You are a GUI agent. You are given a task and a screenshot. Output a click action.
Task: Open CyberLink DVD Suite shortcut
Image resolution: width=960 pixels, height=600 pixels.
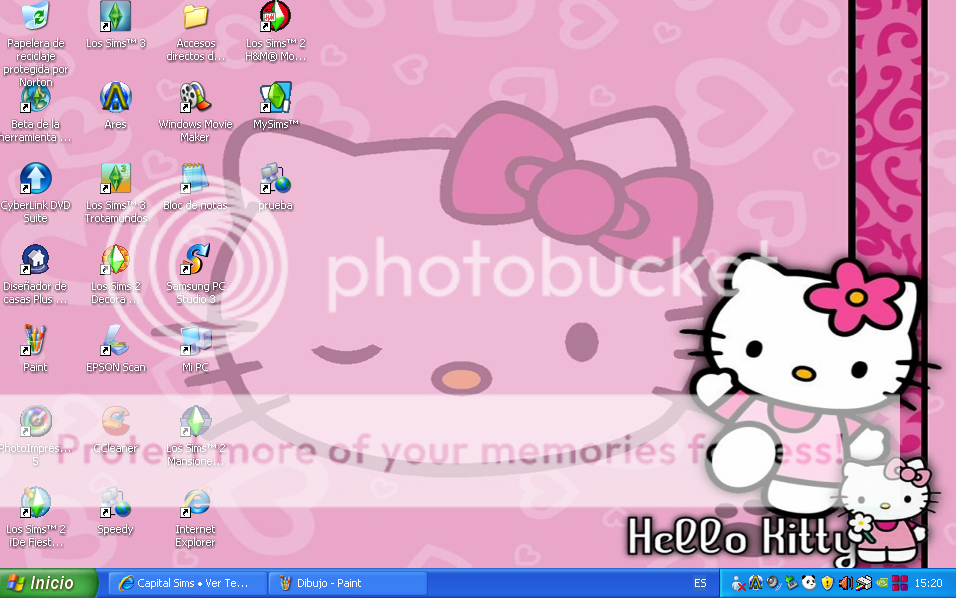point(36,179)
